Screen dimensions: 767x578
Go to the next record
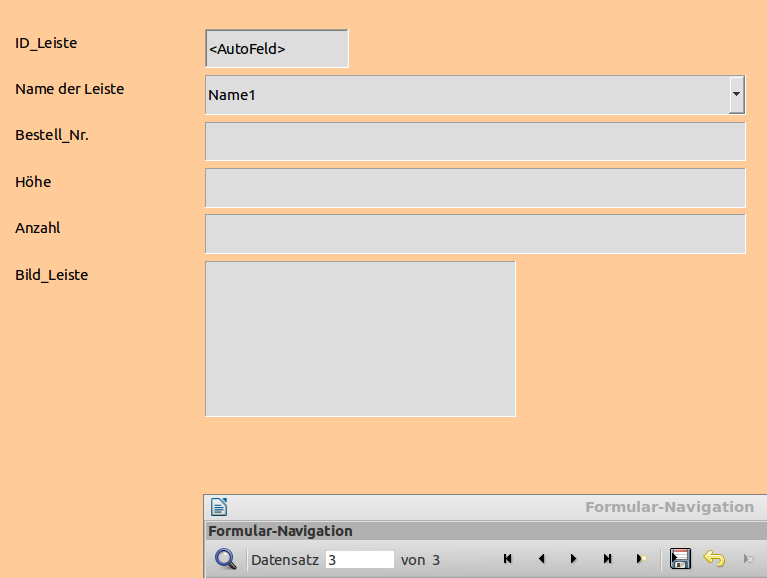[x=573, y=559]
